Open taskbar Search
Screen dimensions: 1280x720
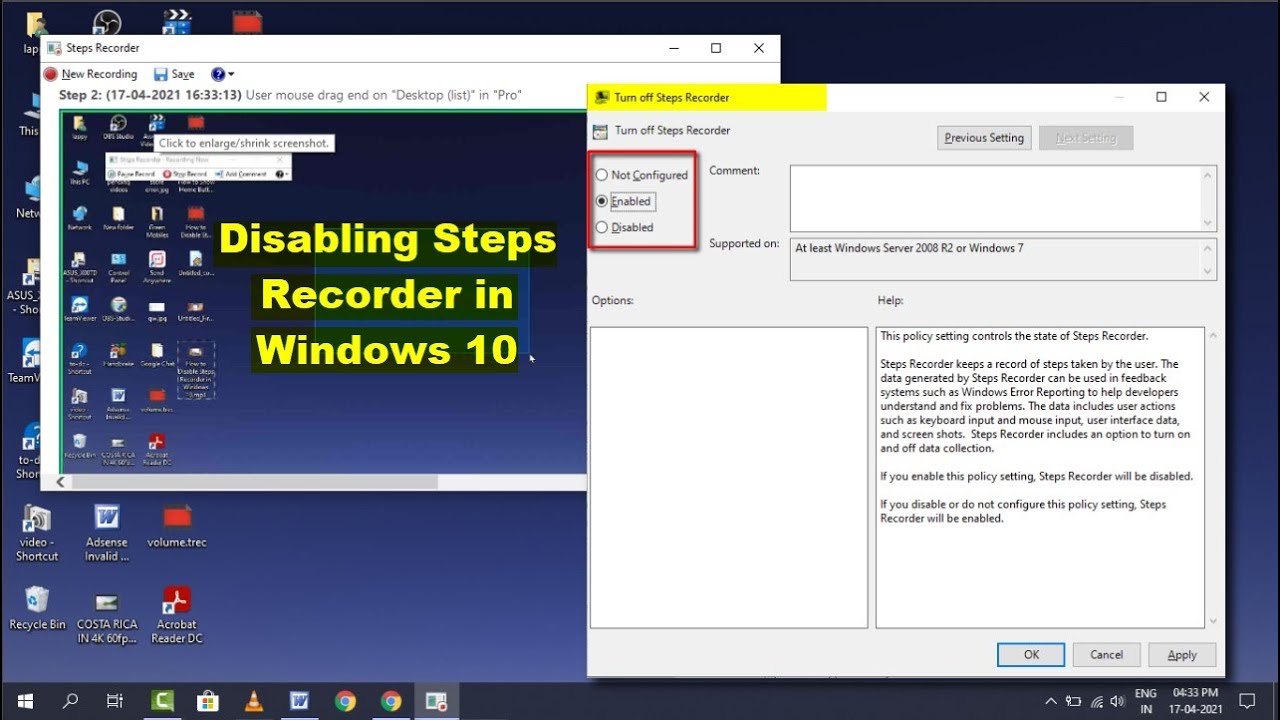pos(70,701)
